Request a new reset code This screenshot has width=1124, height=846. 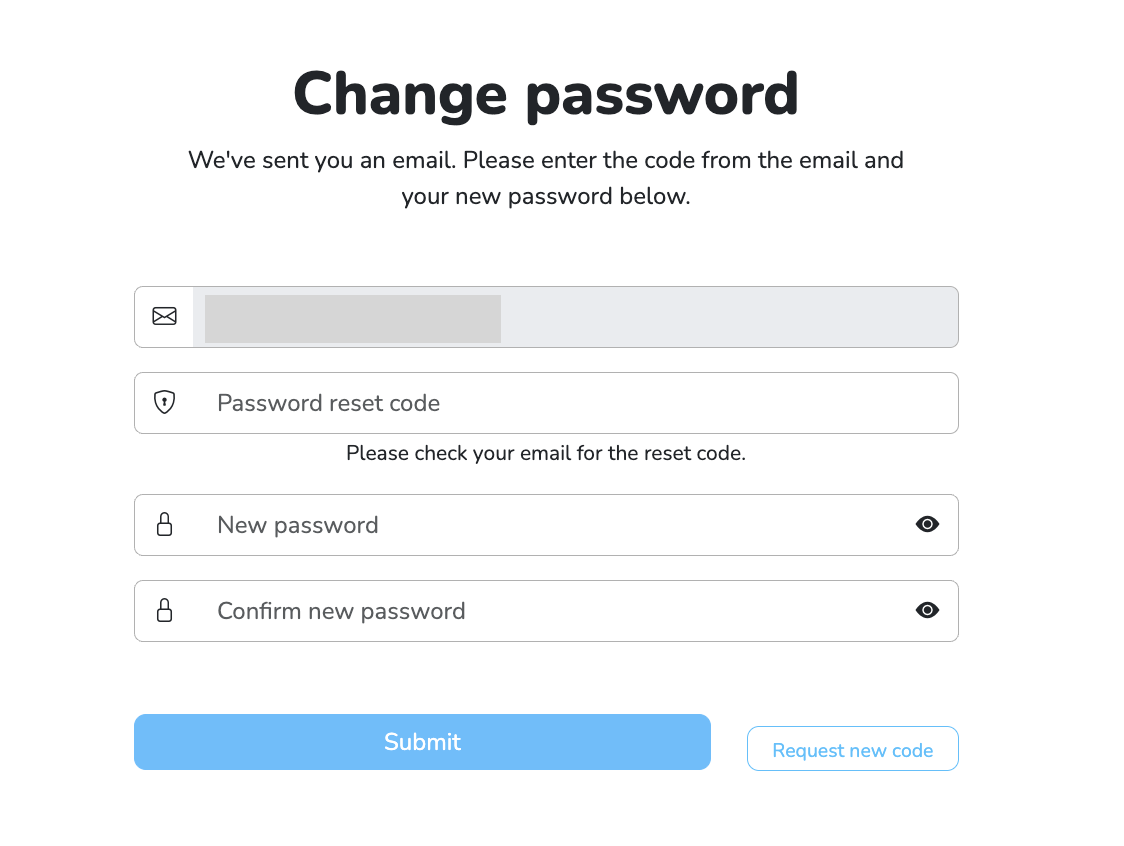point(852,749)
